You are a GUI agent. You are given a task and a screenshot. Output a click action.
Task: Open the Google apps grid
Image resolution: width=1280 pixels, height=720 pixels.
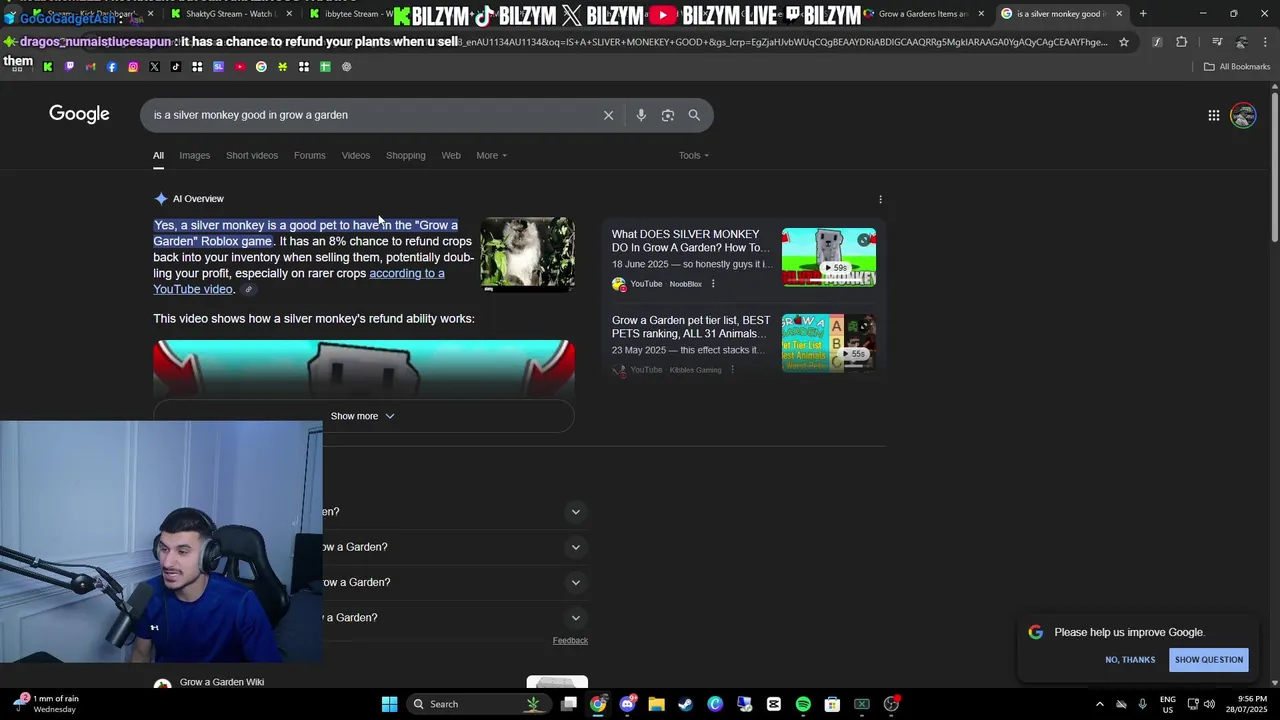tap(1213, 115)
